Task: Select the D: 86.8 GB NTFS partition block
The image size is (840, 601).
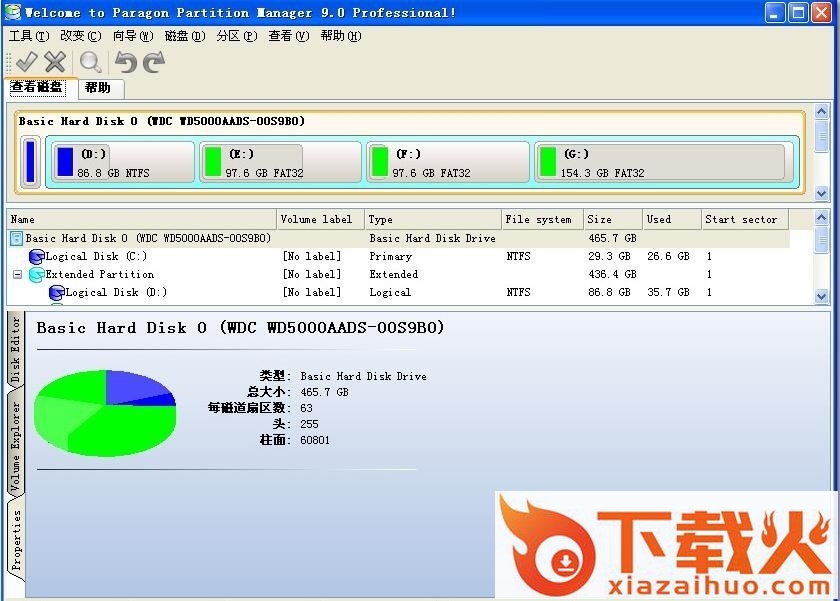Action: pos(123,162)
